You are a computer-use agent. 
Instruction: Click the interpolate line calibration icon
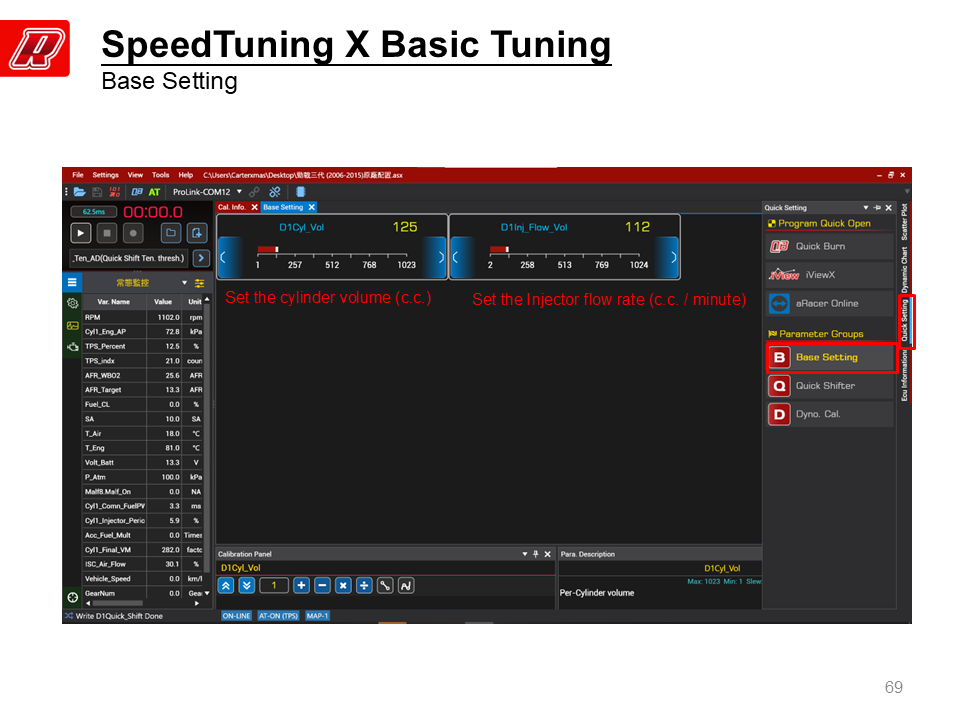pyautogui.click(x=385, y=586)
